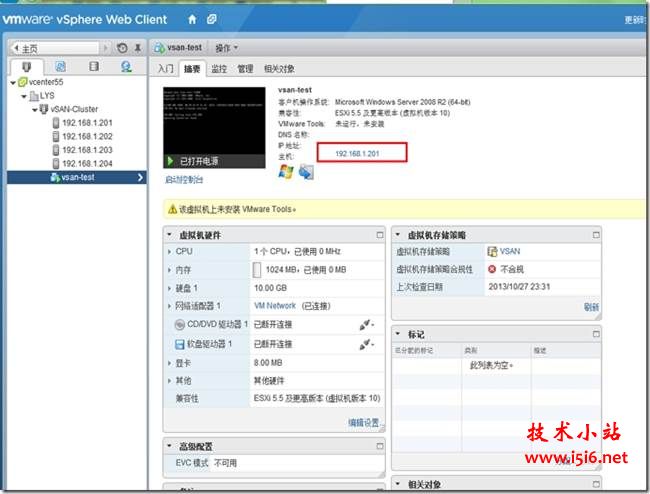Expand the 网络适配器 1 row
The image size is (650, 494).
click(169, 306)
